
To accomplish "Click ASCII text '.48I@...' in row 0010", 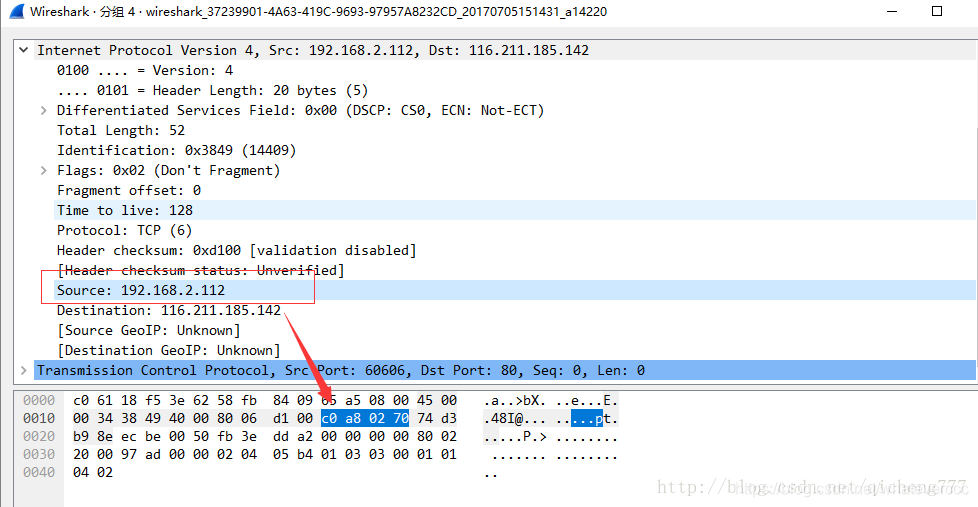I will pyautogui.click(x=515, y=418).
